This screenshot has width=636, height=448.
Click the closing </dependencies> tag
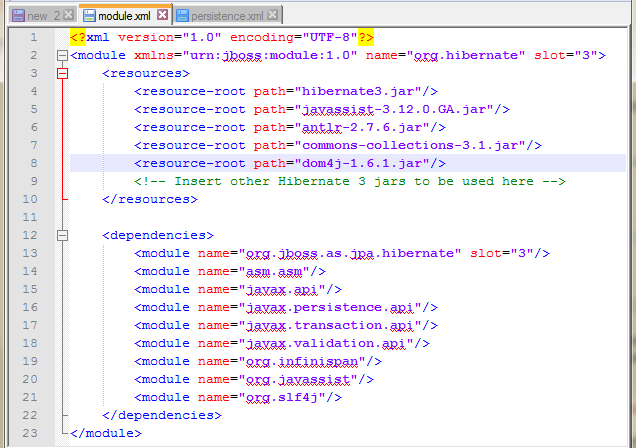coord(162,415)
